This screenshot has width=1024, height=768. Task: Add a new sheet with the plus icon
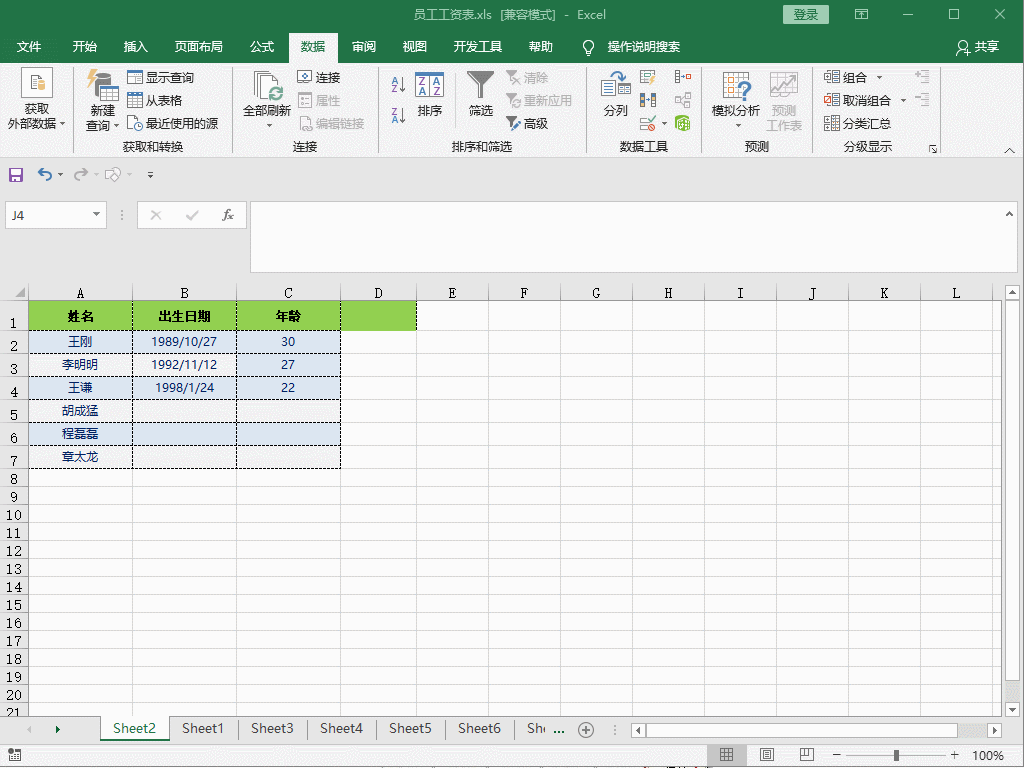click(x=586, y=729)
